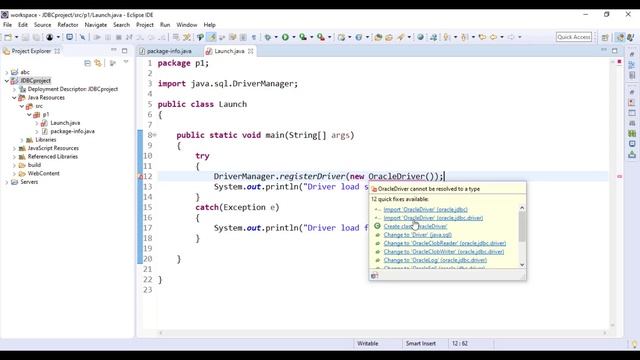Close the Launch.java editor tab

tap(251, 51)
